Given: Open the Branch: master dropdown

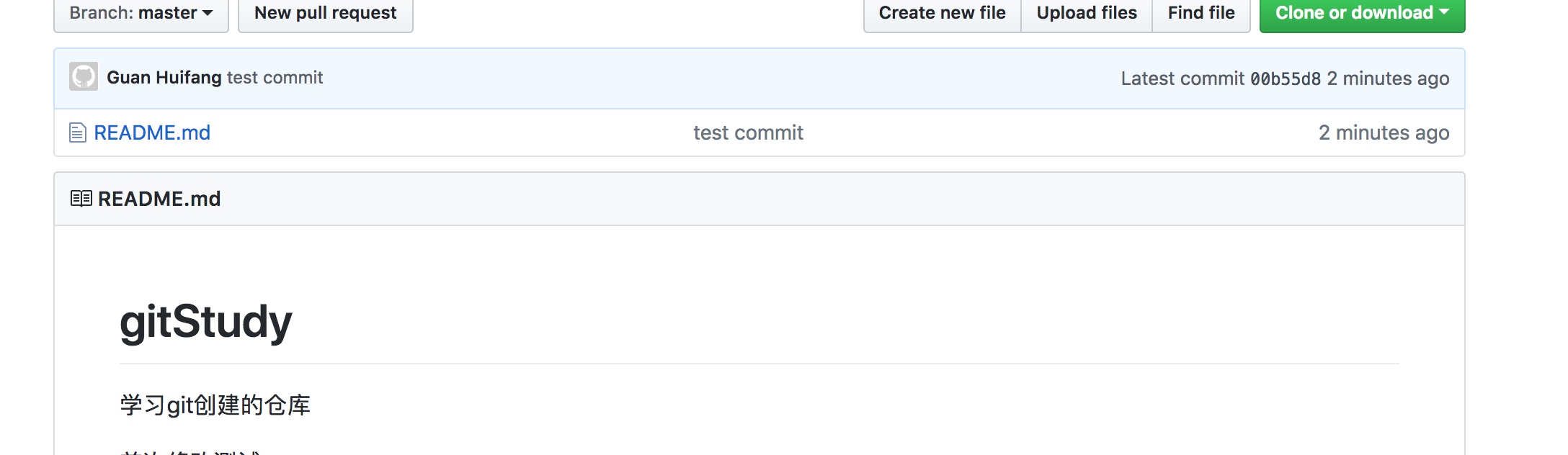Looking at the screenshot, I should 141,14.
